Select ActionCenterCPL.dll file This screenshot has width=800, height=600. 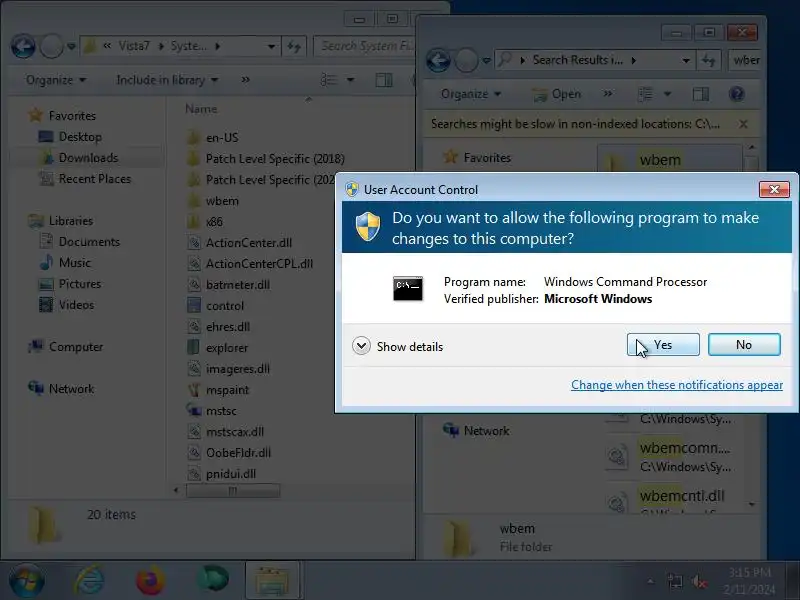(250, 264)
